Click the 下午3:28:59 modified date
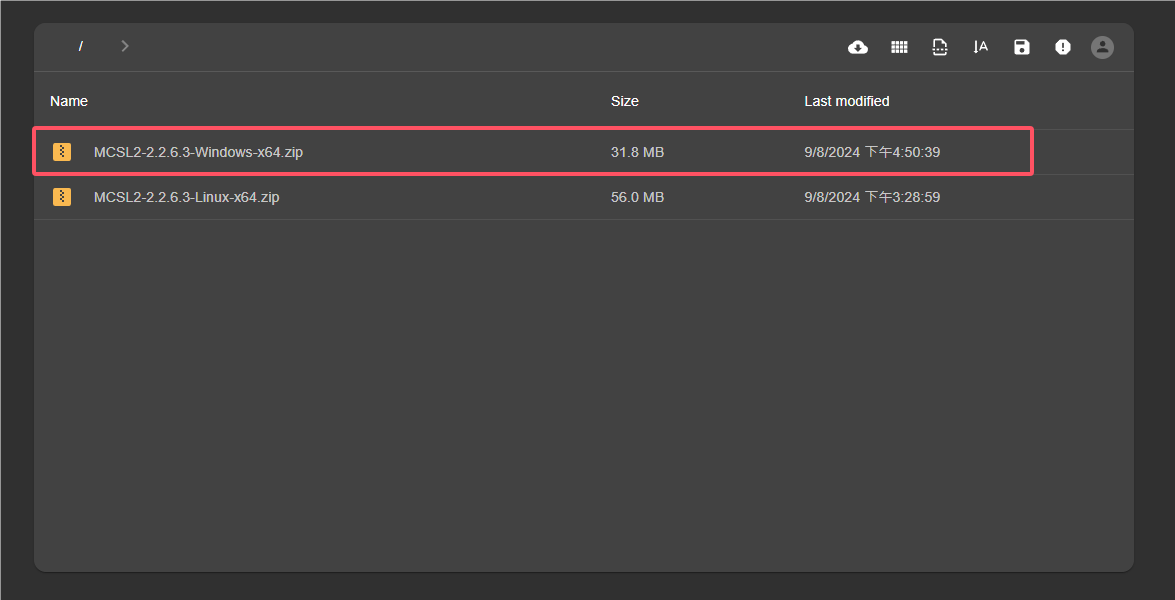Viewport: 1175px width, 600px height. 872,197
